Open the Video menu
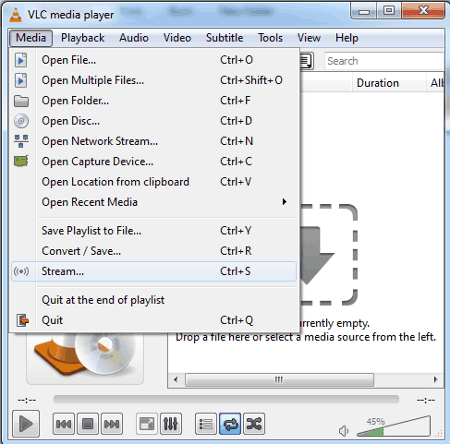450x444 pixels. pyautogui.click(x=177, y=38)
